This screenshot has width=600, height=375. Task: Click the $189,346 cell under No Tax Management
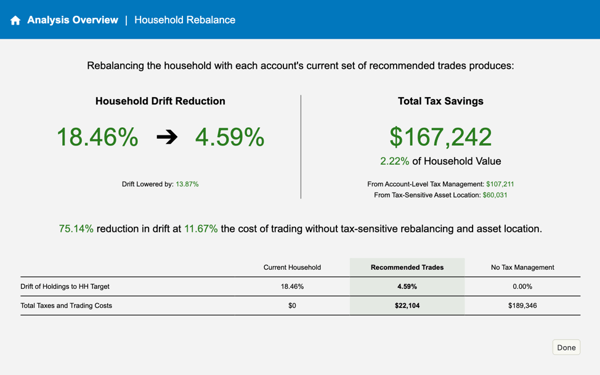[522, 306]
